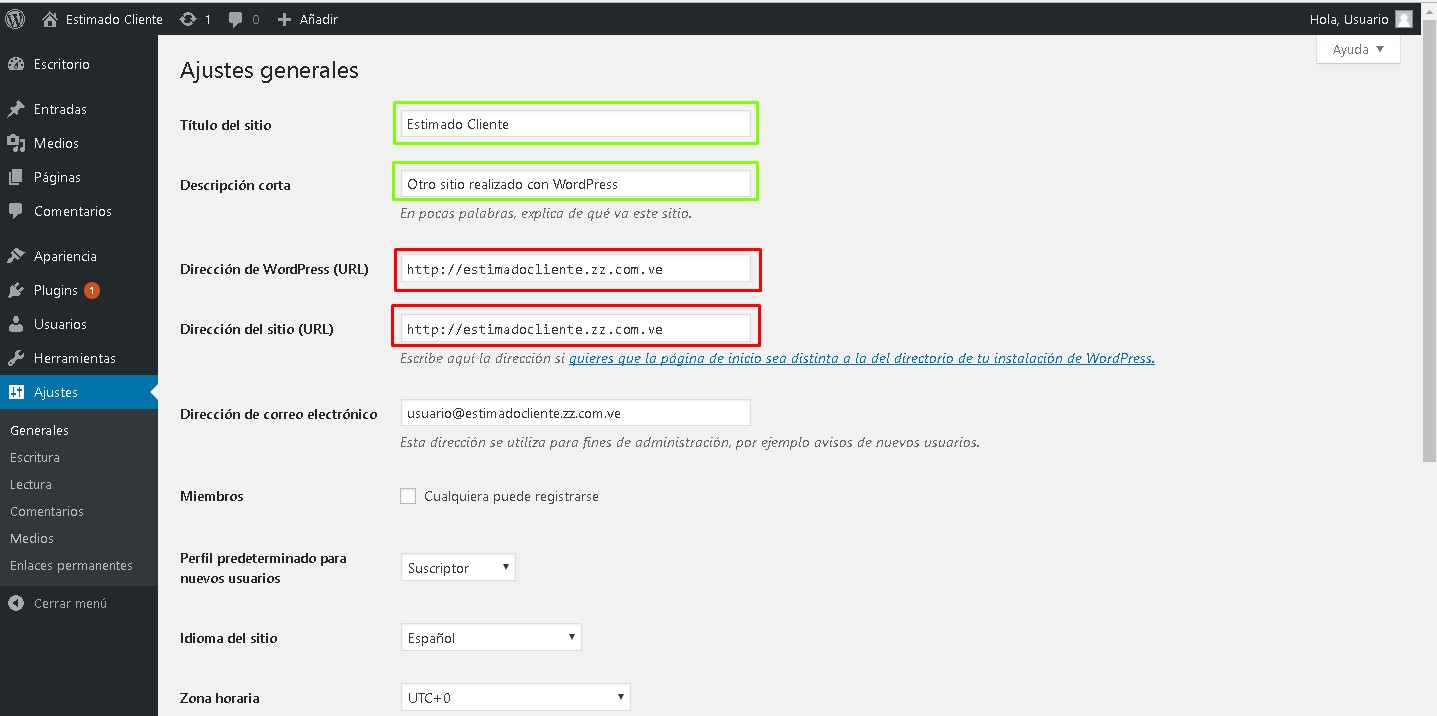Click the Descripción corta label
The image size is (1437, 716).
235,185
